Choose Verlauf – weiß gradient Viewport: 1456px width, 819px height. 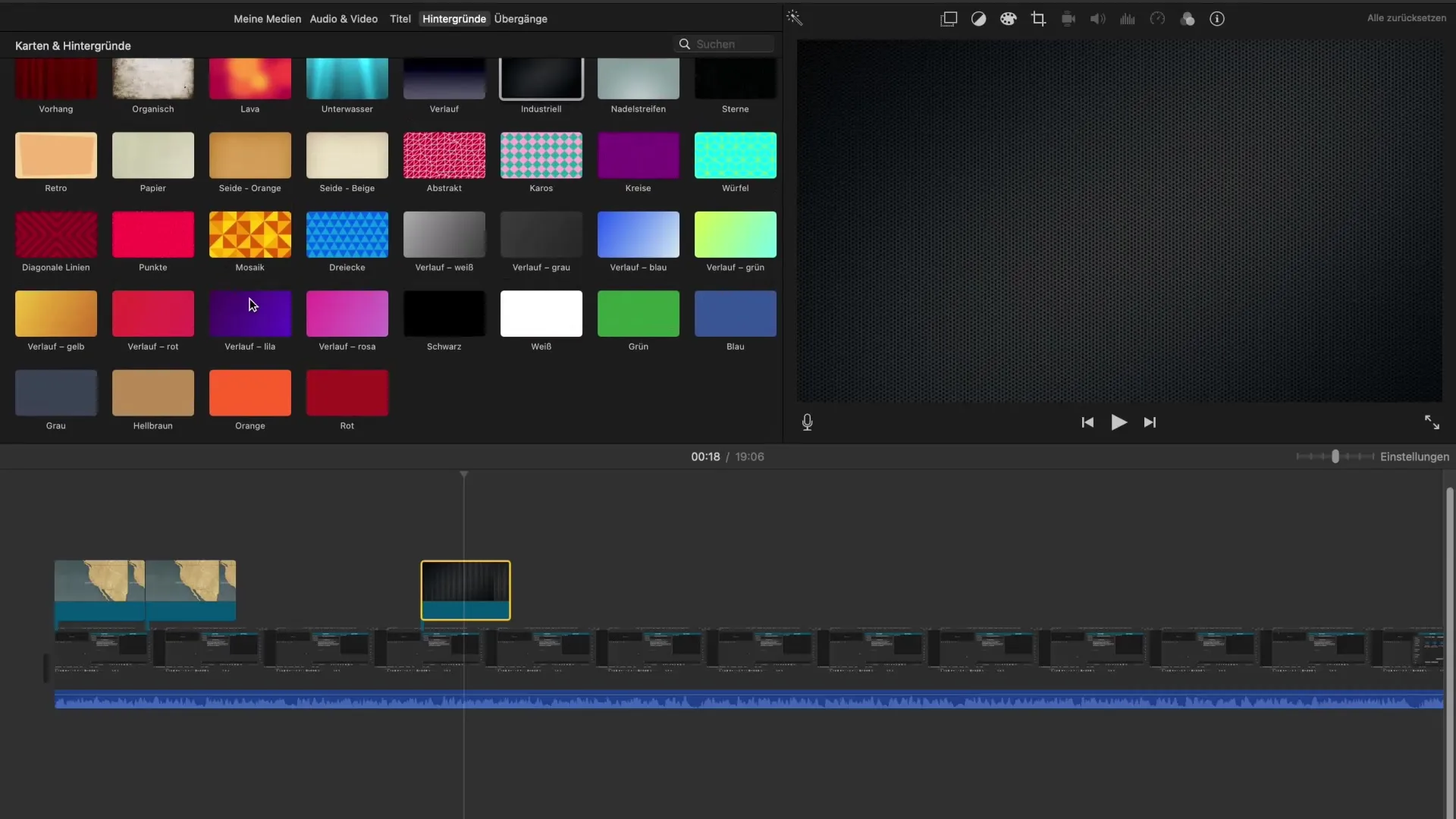click(444, 234)
